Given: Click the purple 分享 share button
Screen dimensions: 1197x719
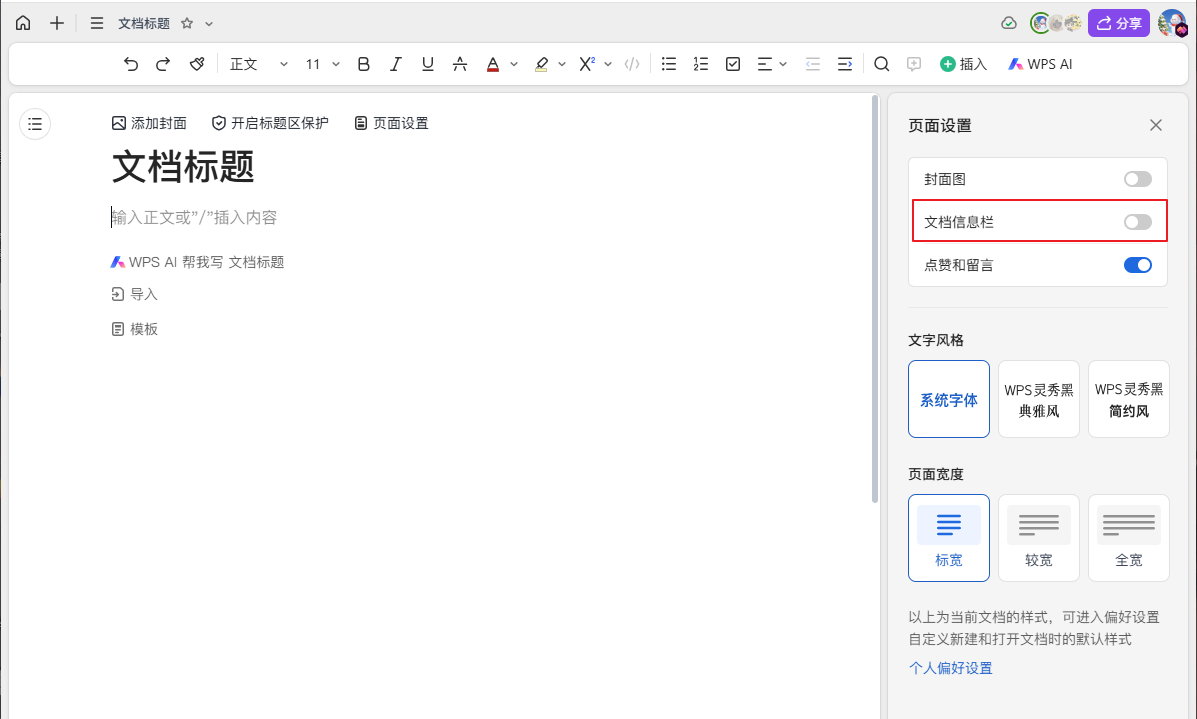Looking at the screenshot, I should point(1118,24).
